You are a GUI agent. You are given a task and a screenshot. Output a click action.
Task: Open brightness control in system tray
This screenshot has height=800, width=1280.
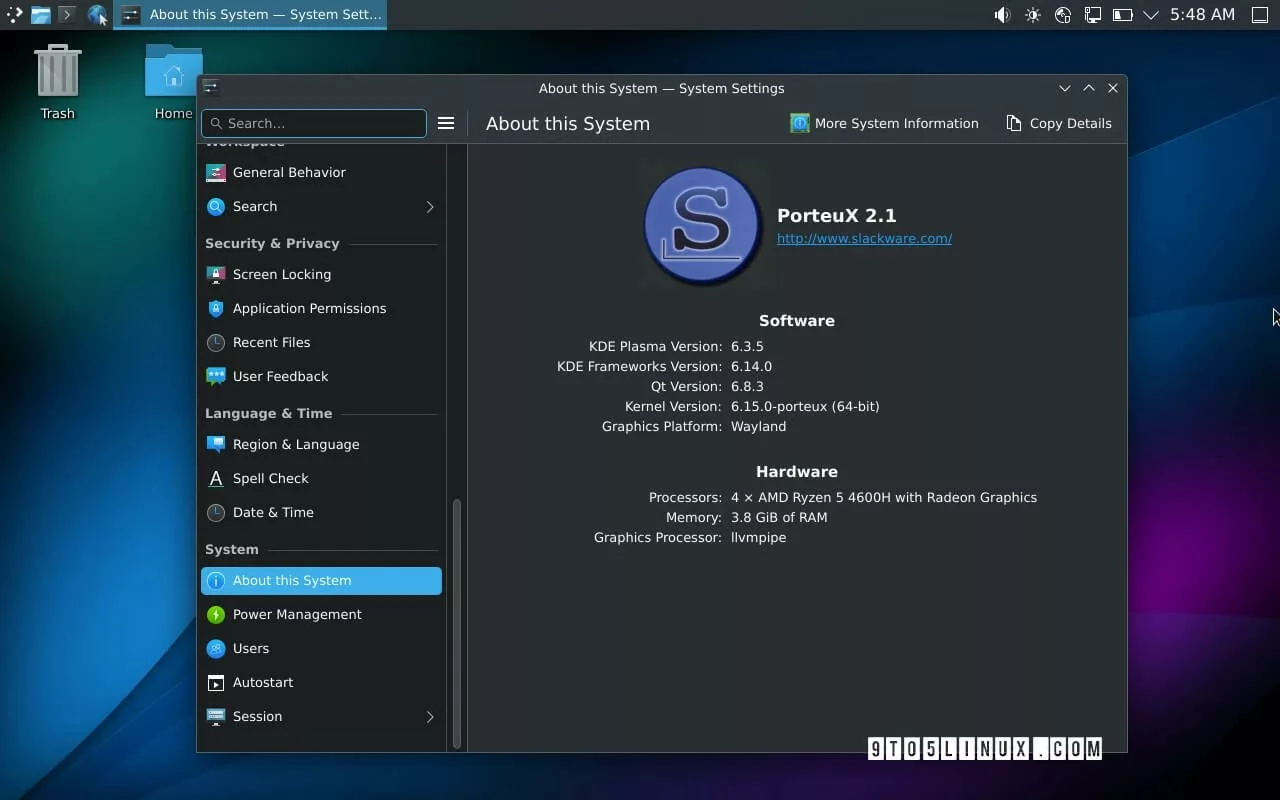pos(1033,15)
